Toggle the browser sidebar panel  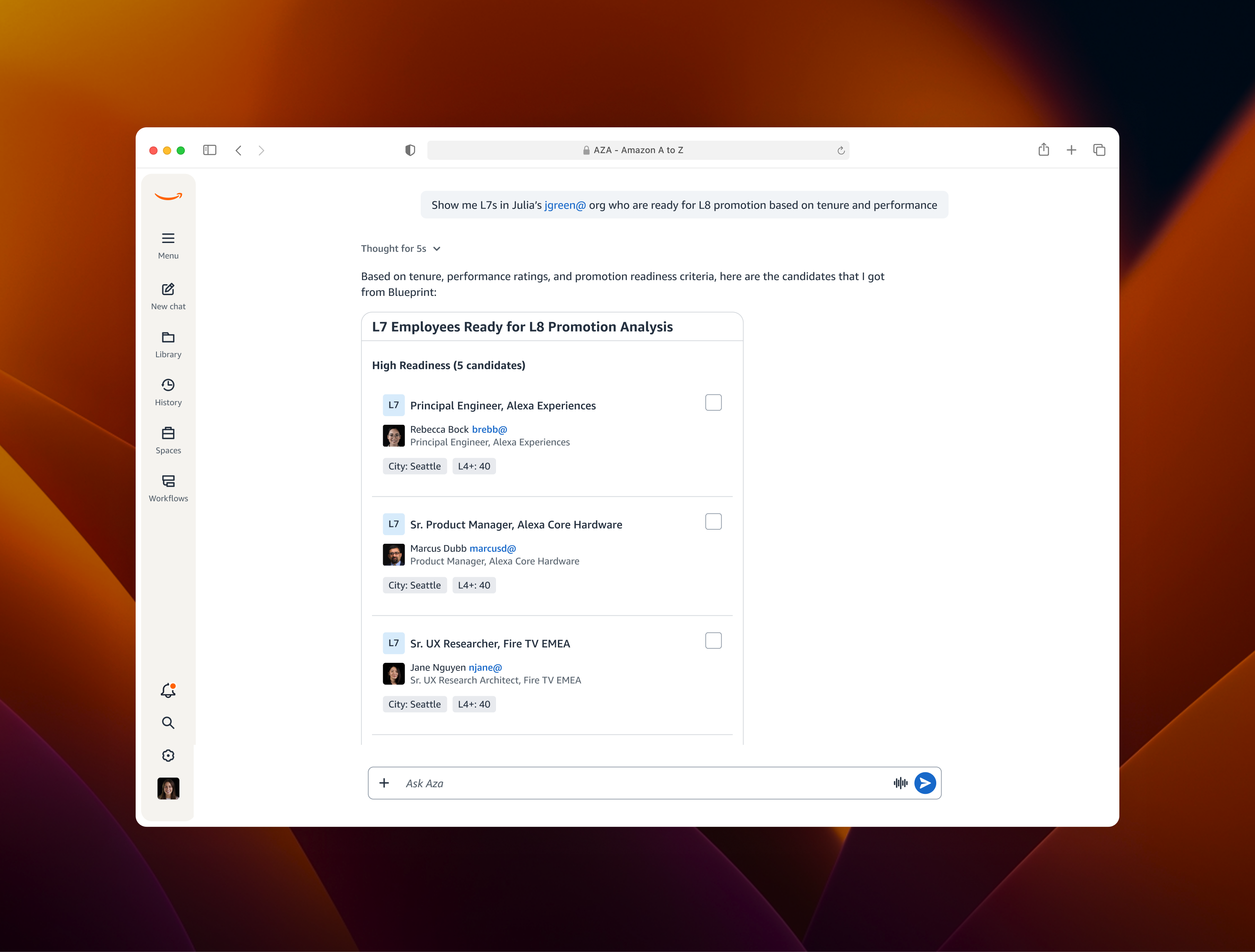coord(210,150)
